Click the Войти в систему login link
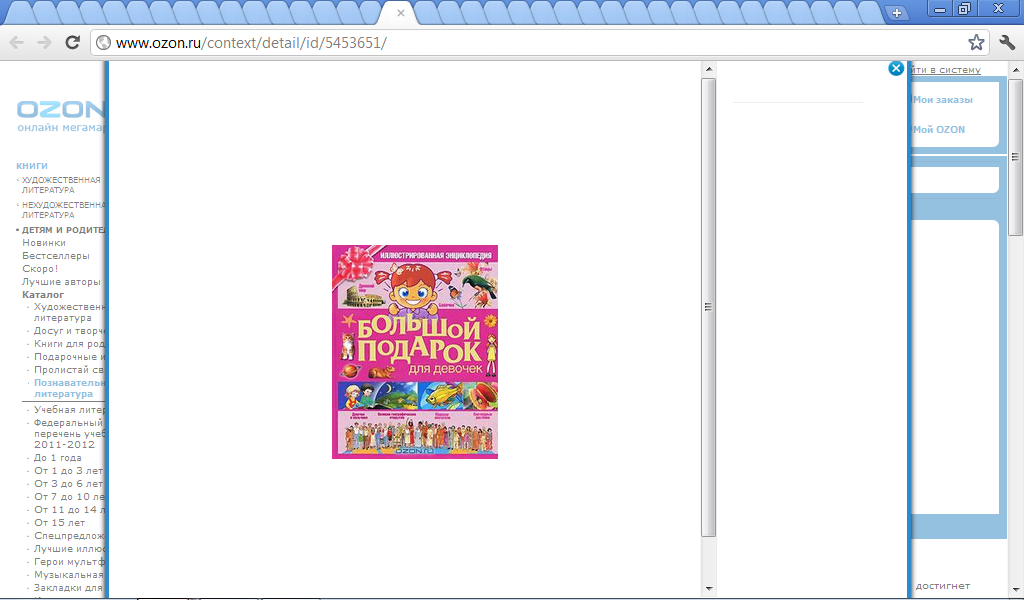This screenshot has width=1024, height=600. click(x=946, y=70)
